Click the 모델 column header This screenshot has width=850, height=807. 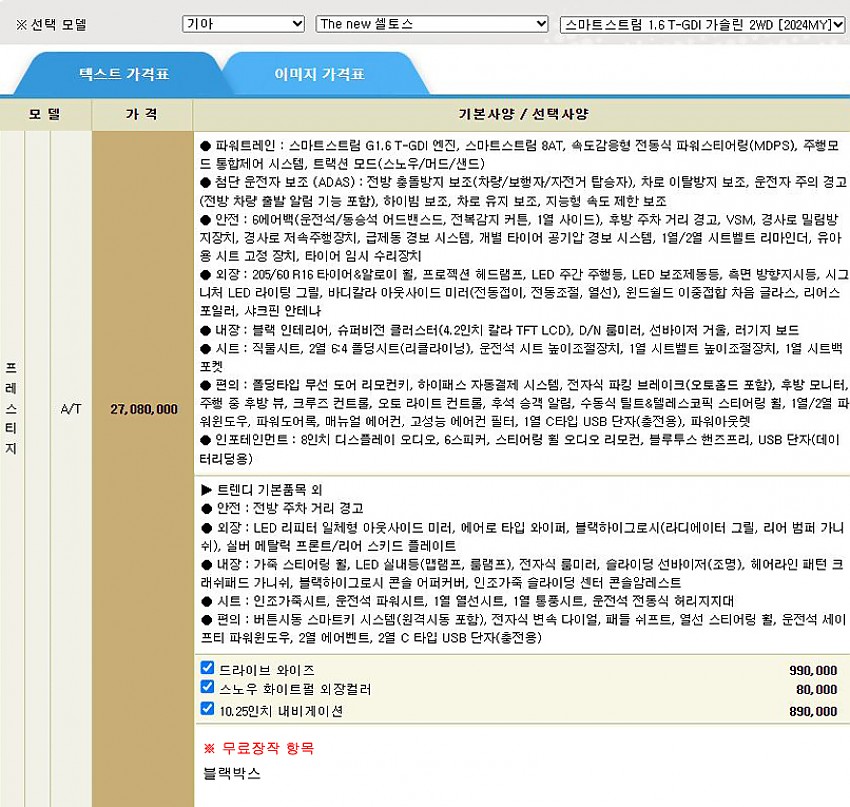pyautogui.click(x=45, y=114)
